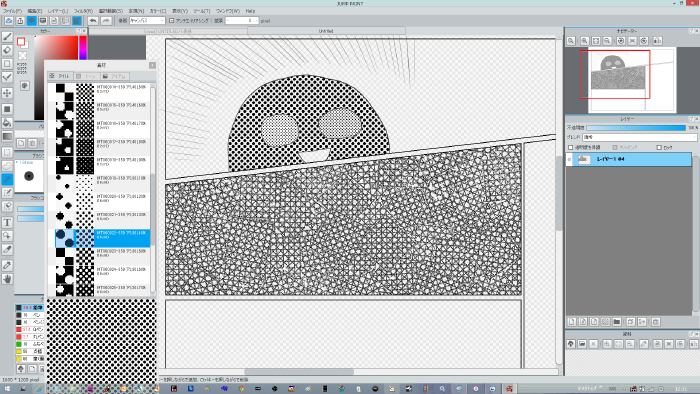700x394 pixels.
Task: Delete the layer with trash icon
Action: pos(656,322)
